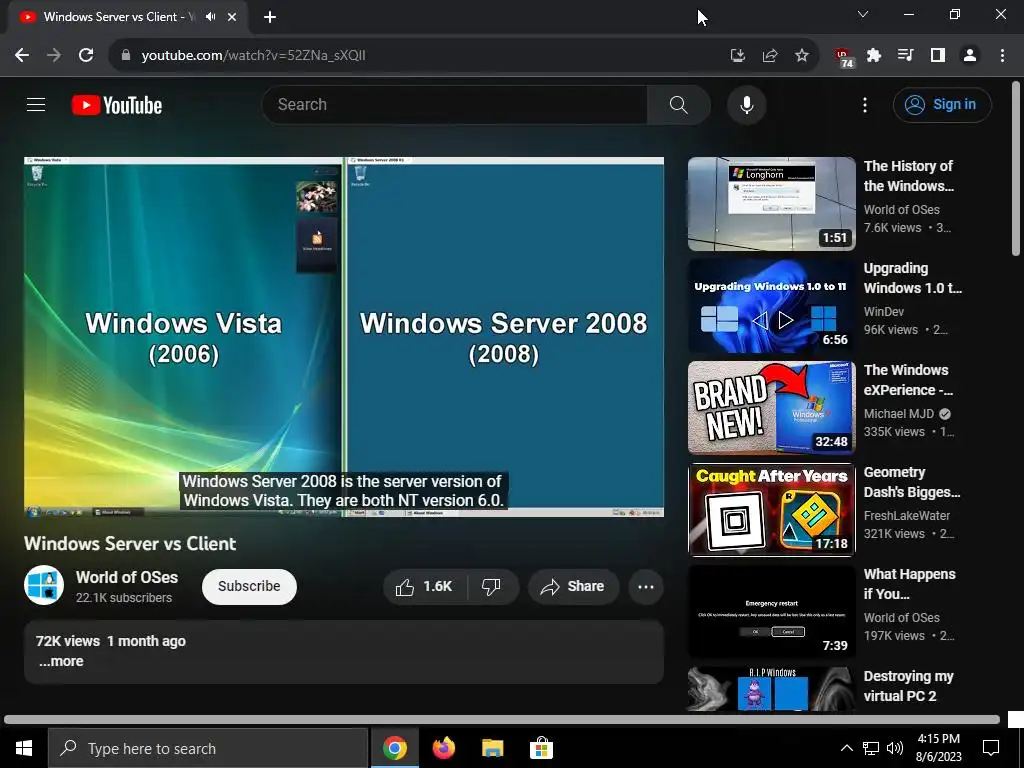
Task: Open the World of OSes channel avatar
Action: pos(44,585)
